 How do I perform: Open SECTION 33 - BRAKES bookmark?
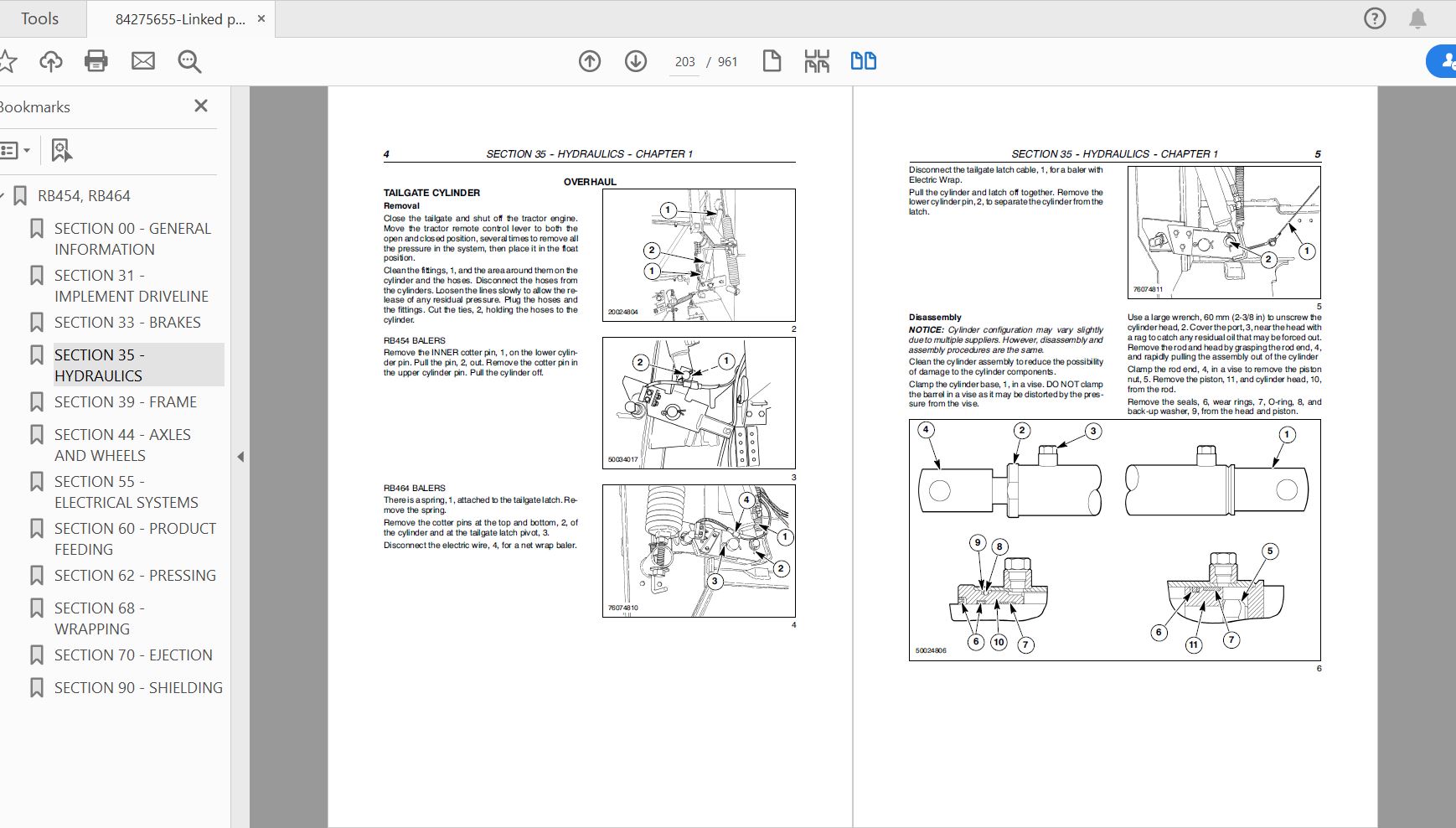pyautogui.click(x=127, y=323)
